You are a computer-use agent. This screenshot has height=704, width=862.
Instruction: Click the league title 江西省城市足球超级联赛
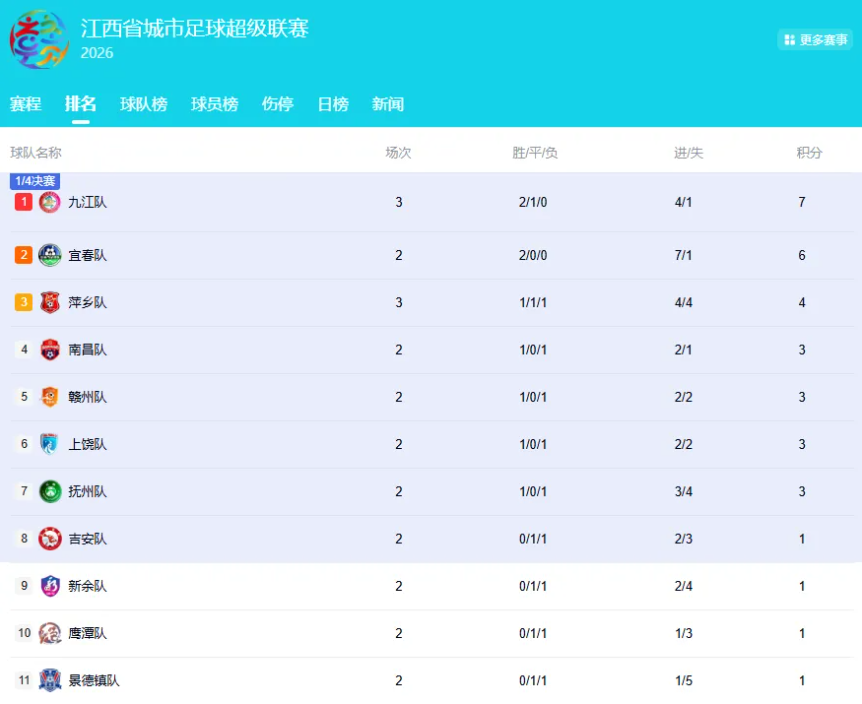click(x=195, y=28)
